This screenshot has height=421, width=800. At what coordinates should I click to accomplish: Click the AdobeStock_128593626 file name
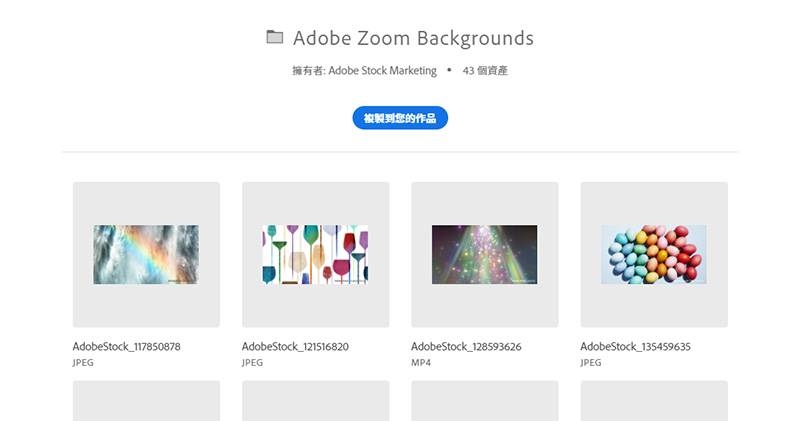point(466,346)
